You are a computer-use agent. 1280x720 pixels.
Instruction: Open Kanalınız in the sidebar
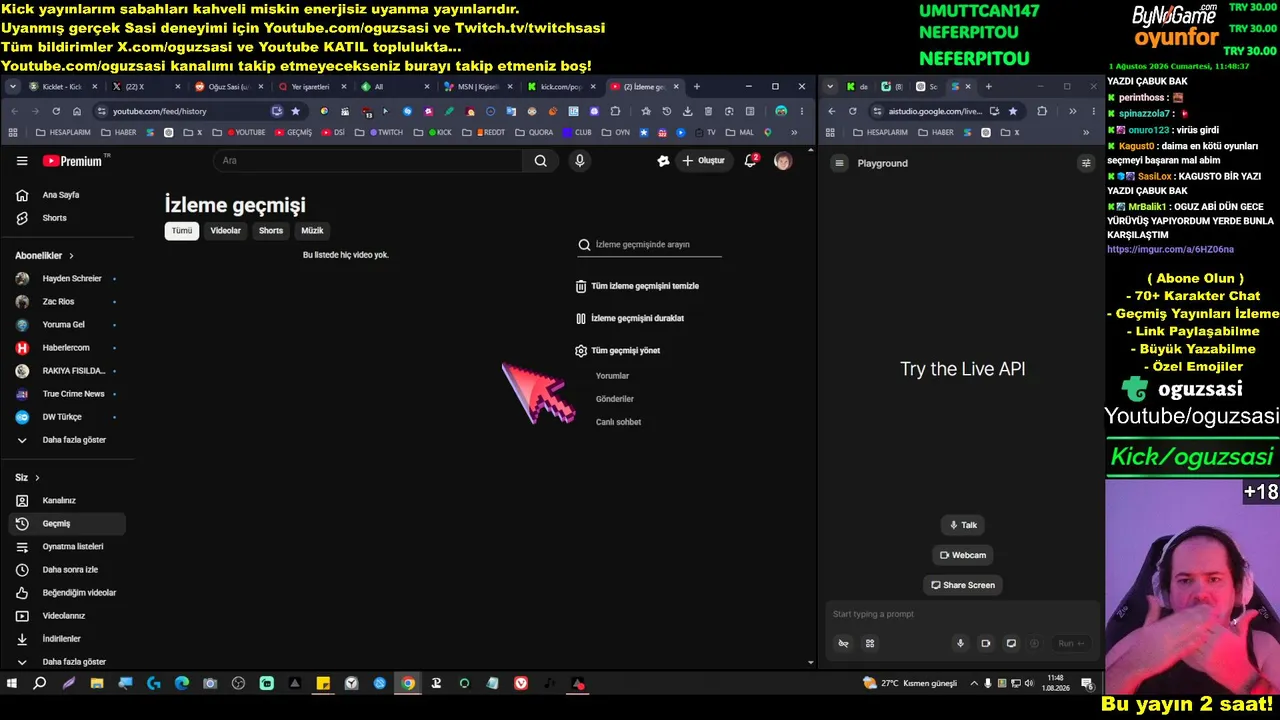[68, 501]
